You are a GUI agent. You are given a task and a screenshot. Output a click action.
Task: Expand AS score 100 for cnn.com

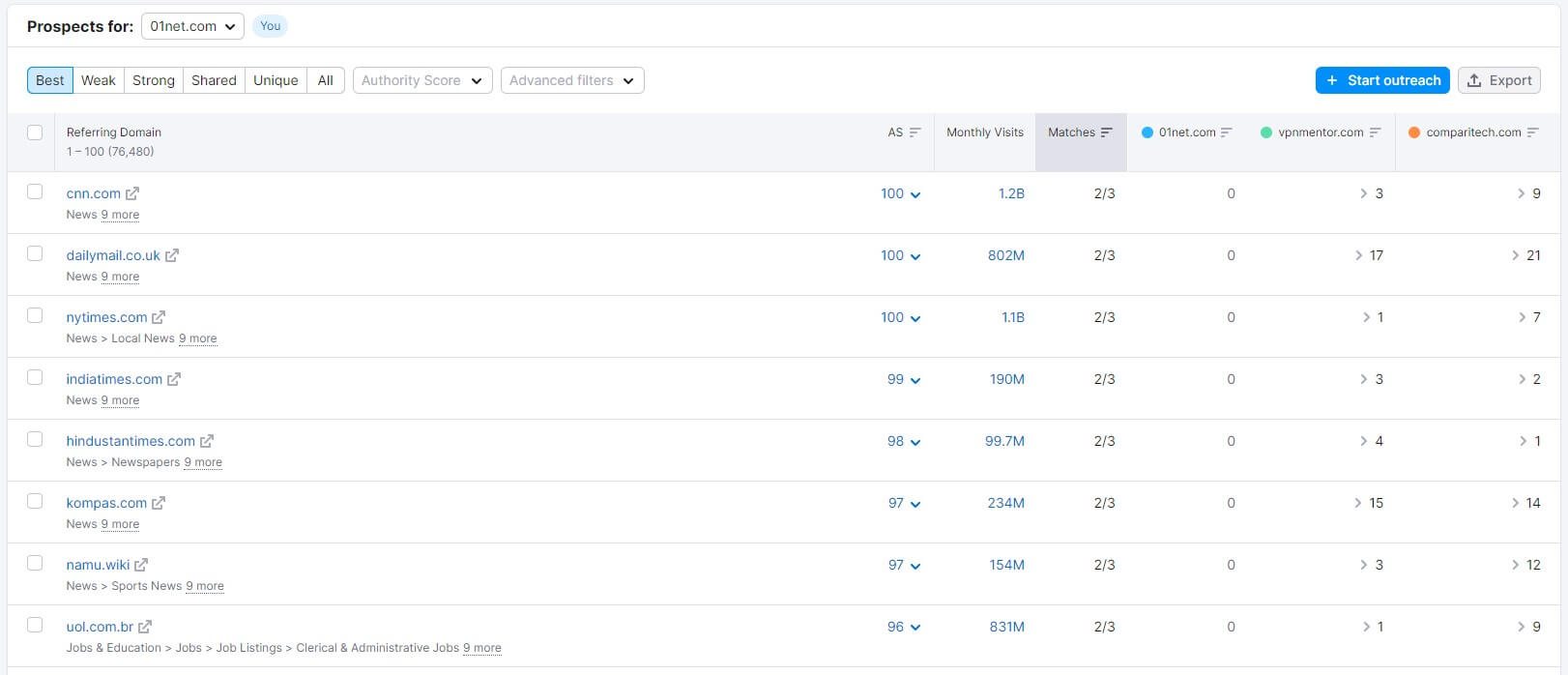901,193
